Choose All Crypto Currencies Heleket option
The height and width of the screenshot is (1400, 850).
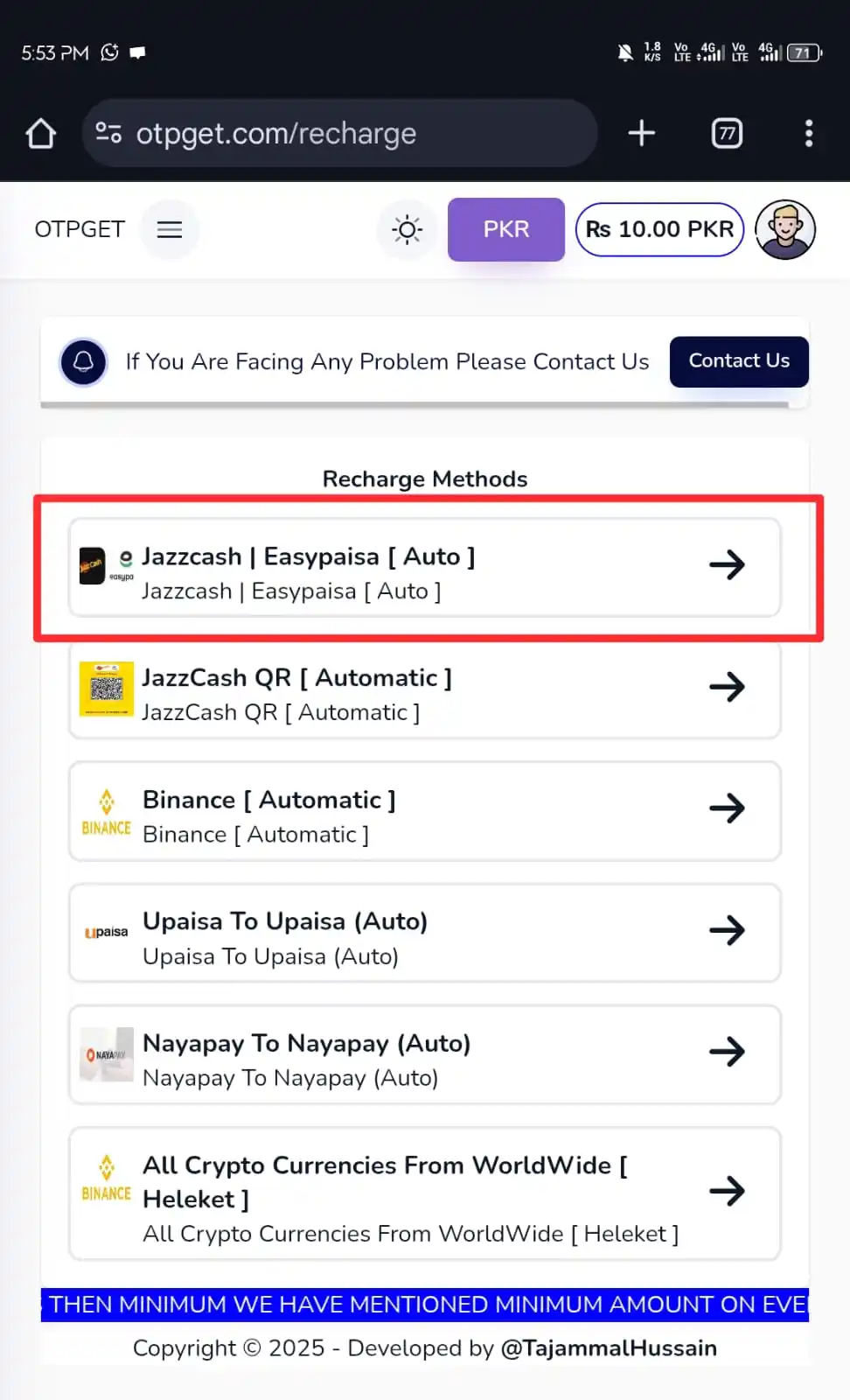point(425,1193)
